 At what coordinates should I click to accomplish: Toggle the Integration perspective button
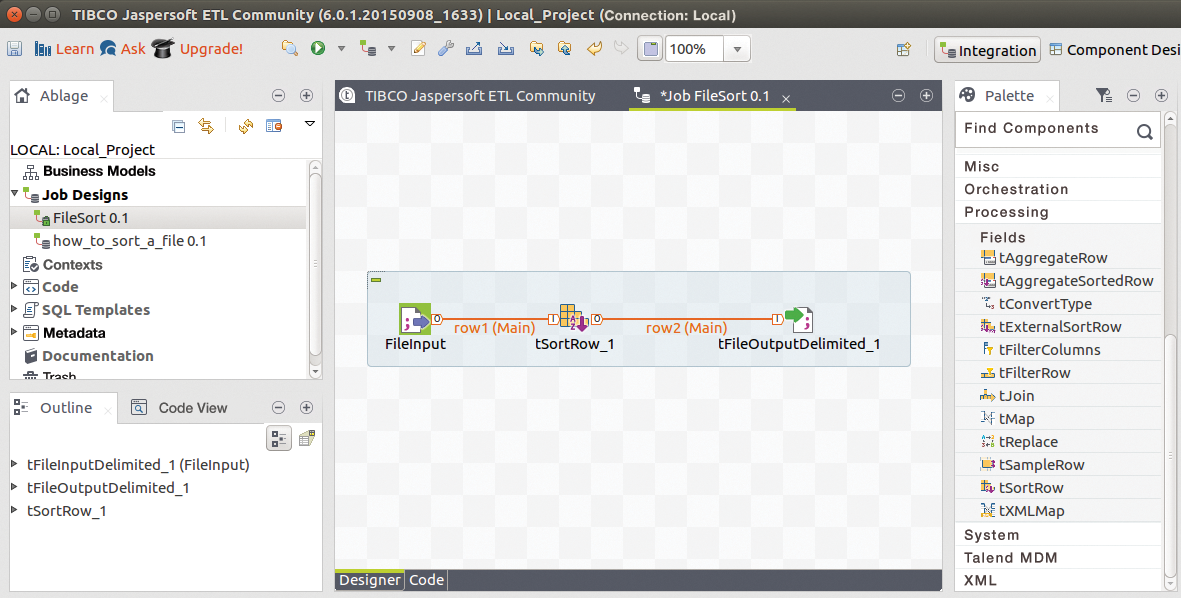[x=987, y=48]
